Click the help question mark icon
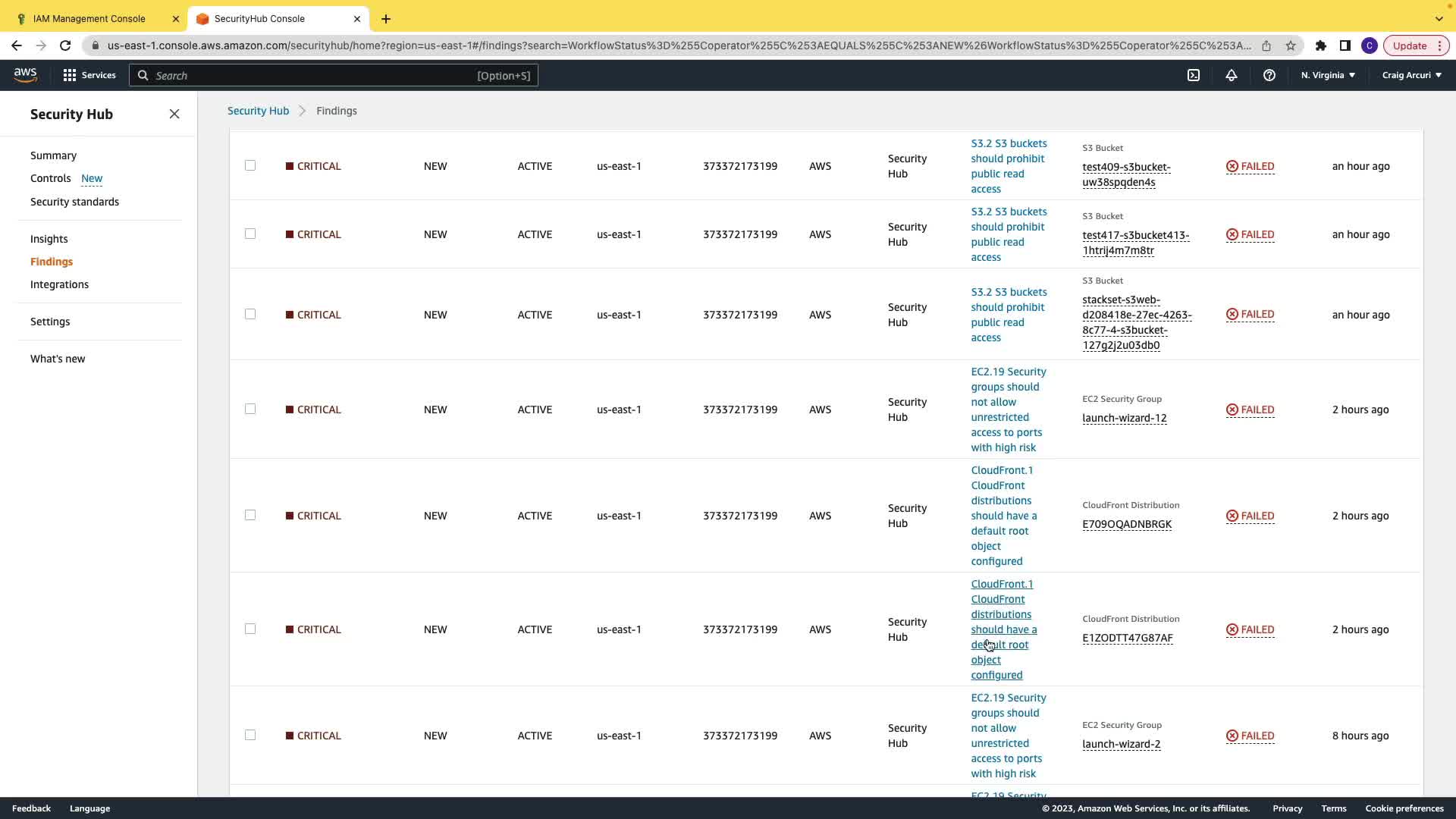 [x=1269, y=75]
